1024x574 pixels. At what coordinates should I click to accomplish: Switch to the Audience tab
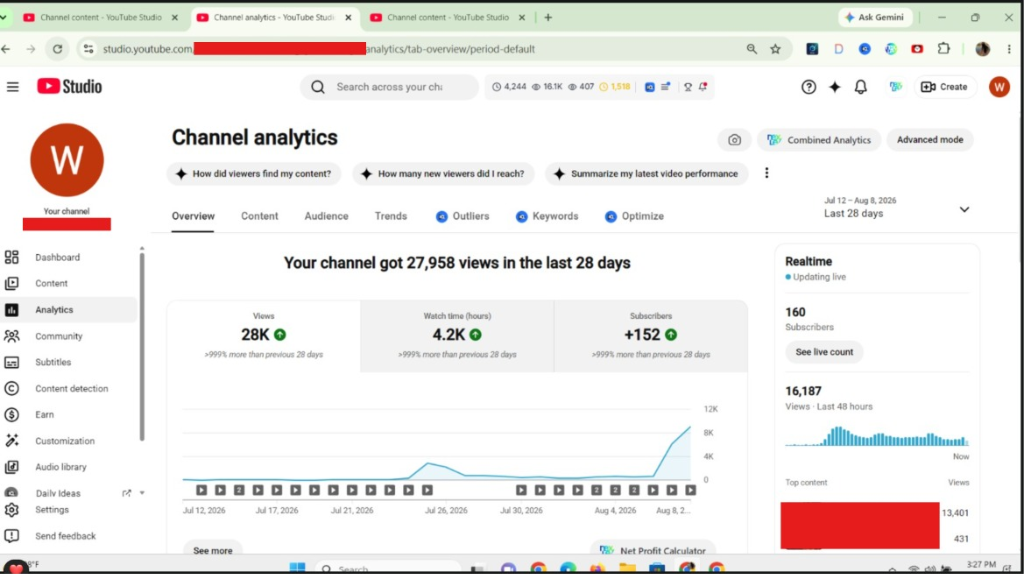click(x=327, y=216)
